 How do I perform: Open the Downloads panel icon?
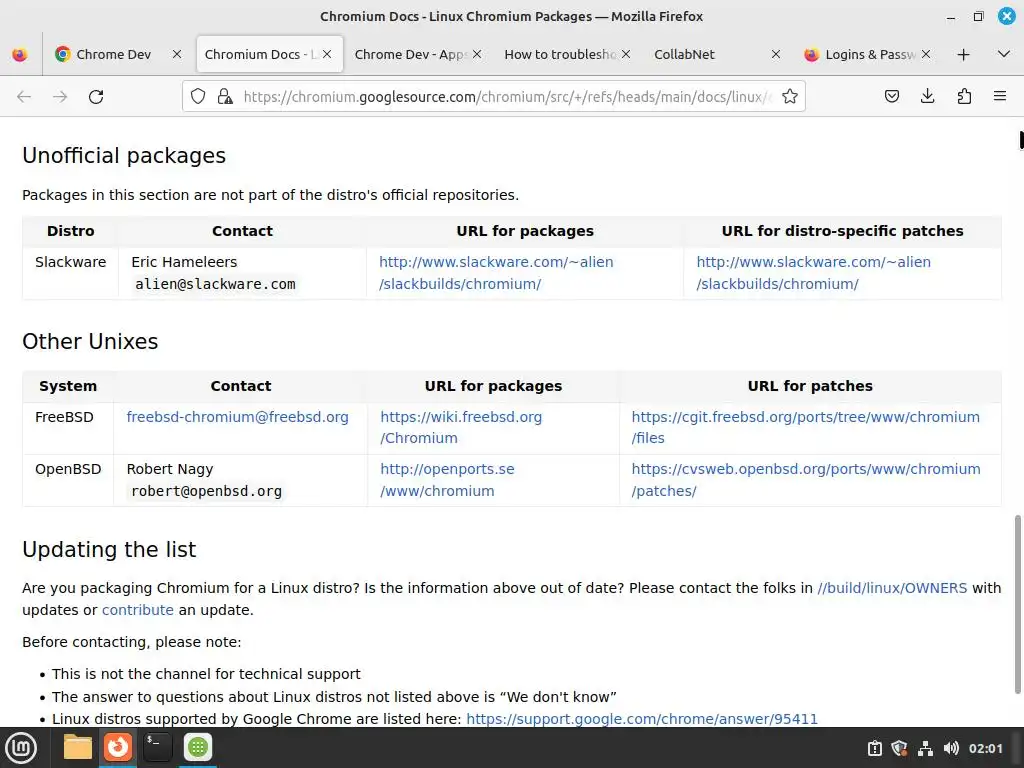[927, 97]
